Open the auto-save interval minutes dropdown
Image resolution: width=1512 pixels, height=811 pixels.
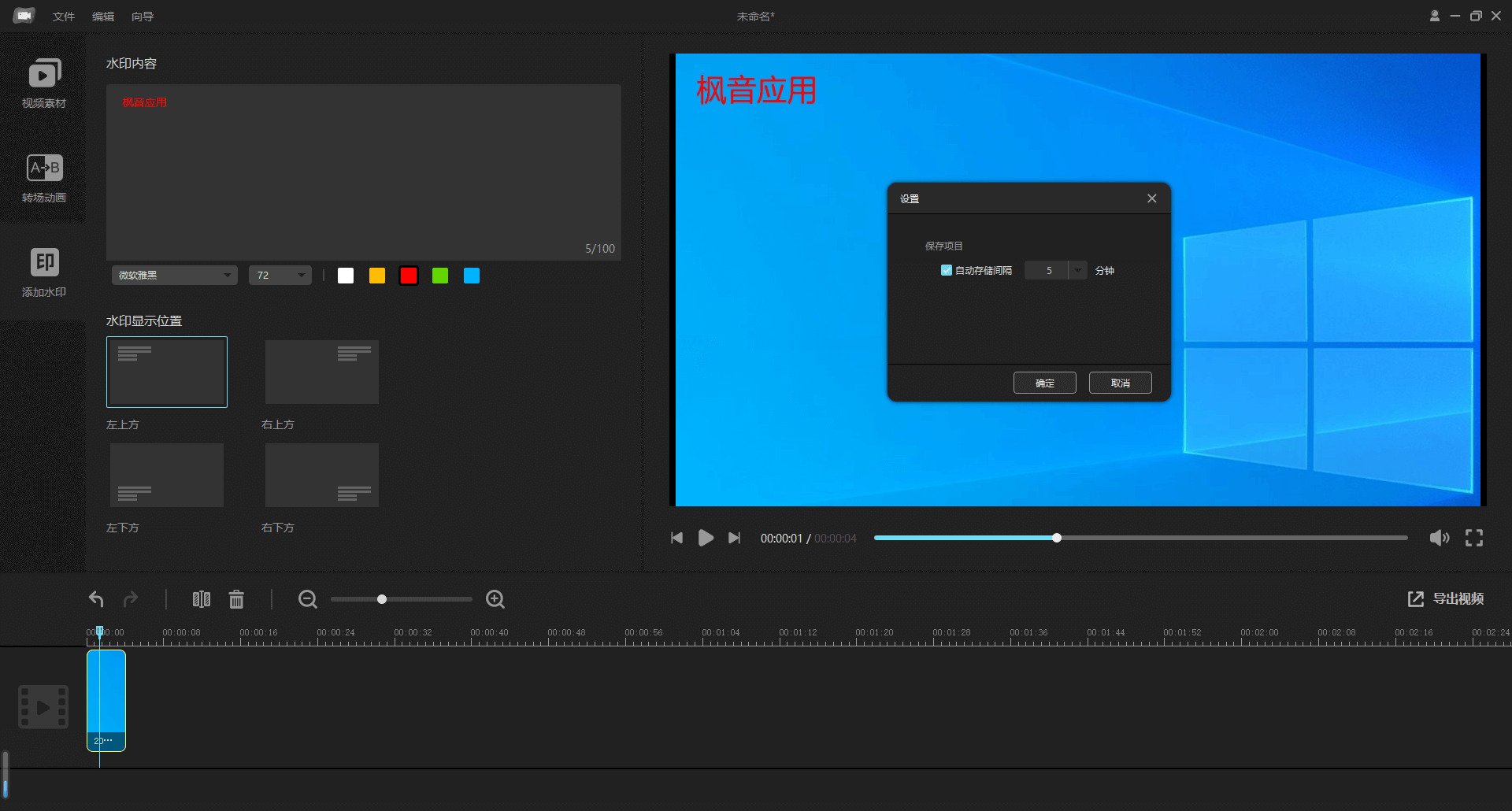[1077, 270]
